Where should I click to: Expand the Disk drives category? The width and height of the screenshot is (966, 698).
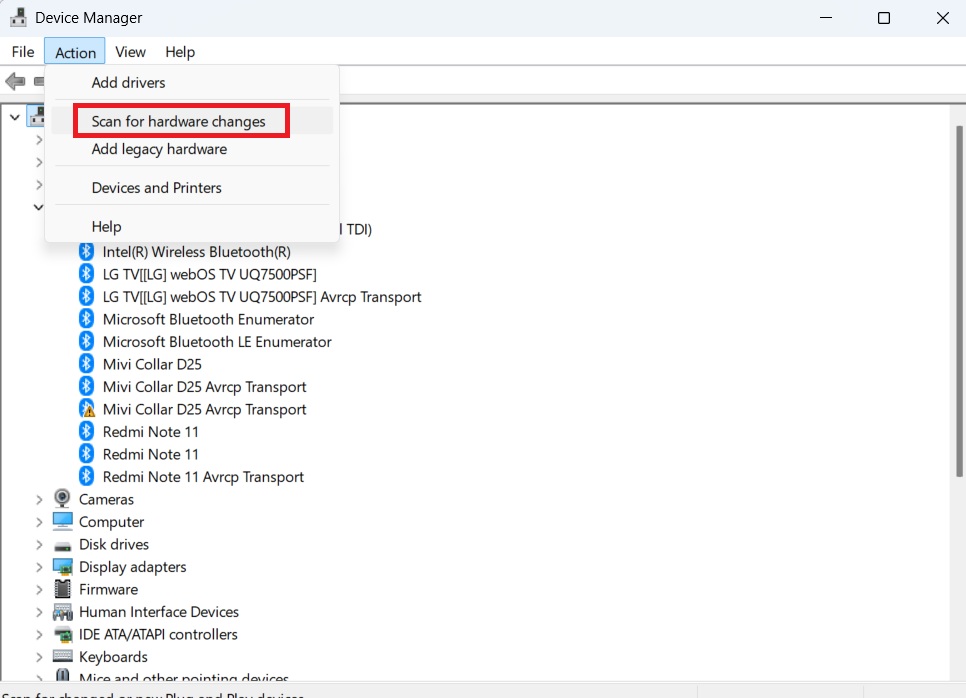[38, 544]
